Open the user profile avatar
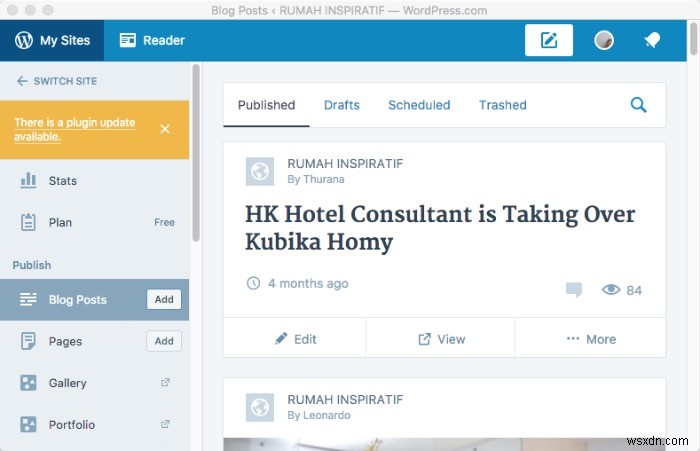700x451 pixels. (x=604, y=40)
